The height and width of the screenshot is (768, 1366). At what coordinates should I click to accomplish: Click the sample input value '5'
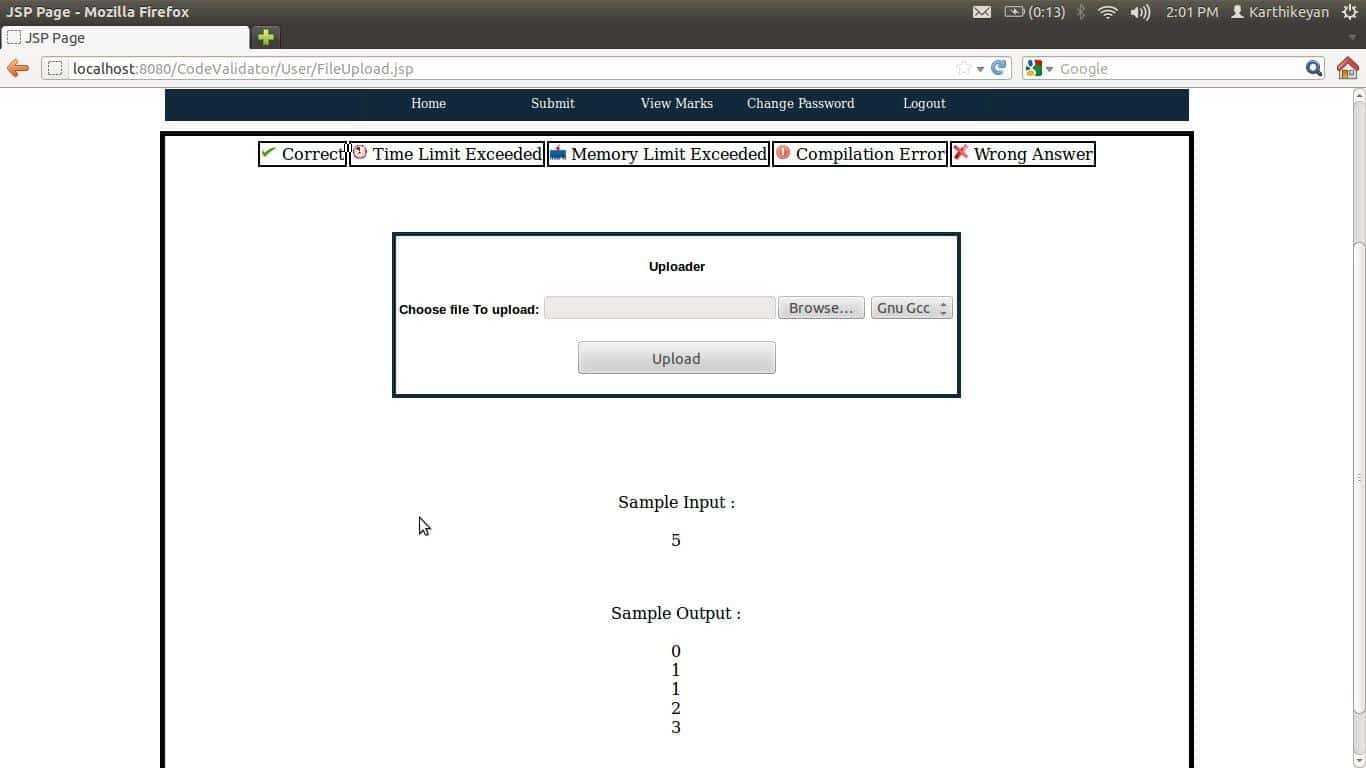click(676, 540)
